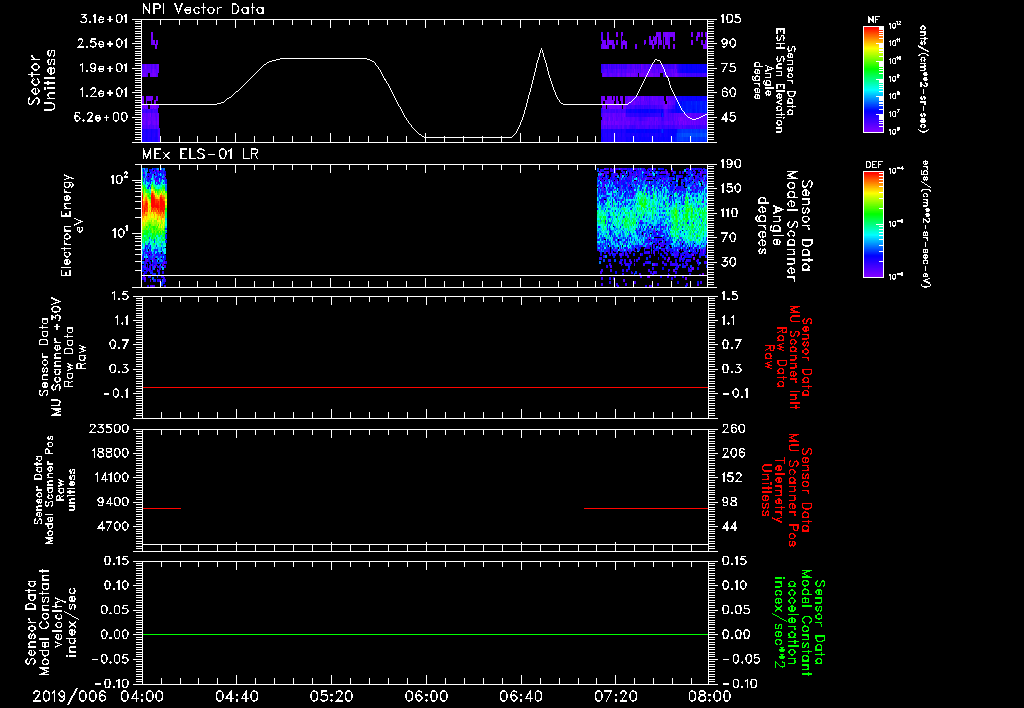Click the '07:20' time axis label
This screenshot has width=1024, height=708.
pyautogui.click(x=616, y=696)
